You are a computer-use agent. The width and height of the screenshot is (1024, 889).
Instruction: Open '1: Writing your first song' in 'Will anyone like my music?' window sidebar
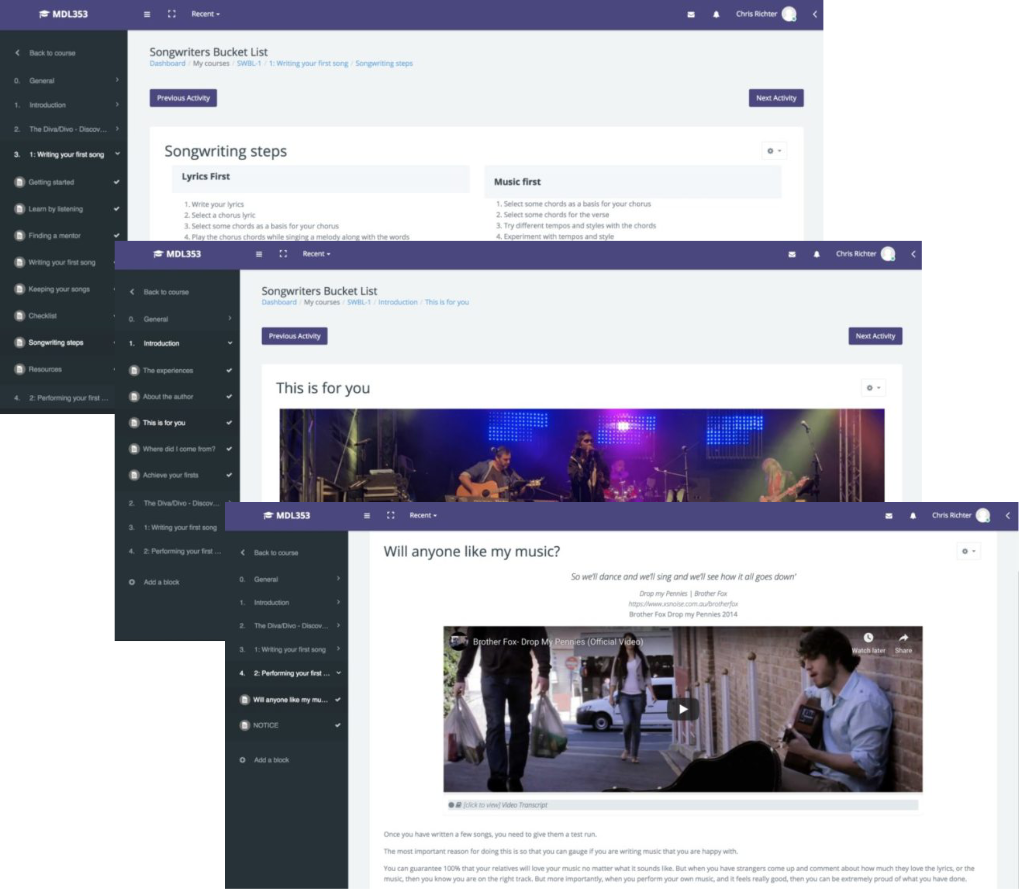coord(290,649)
